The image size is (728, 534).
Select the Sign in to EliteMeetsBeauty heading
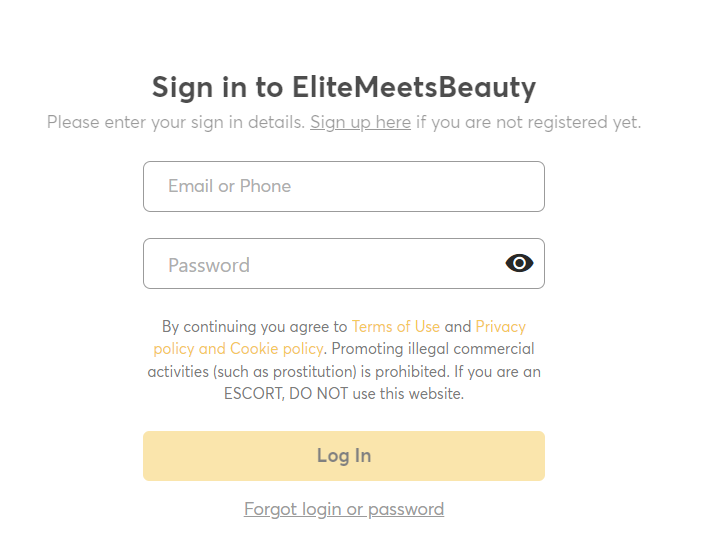click(344, 87)
